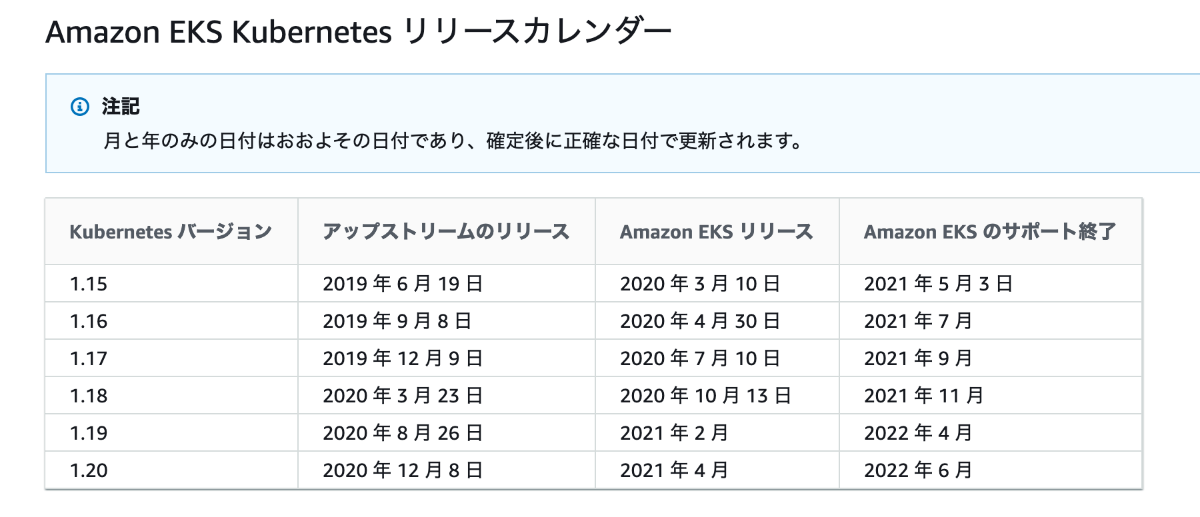Screen dimensions: 1200x517
Task: Click the note text about approximate dates
Action: [452, 140]
